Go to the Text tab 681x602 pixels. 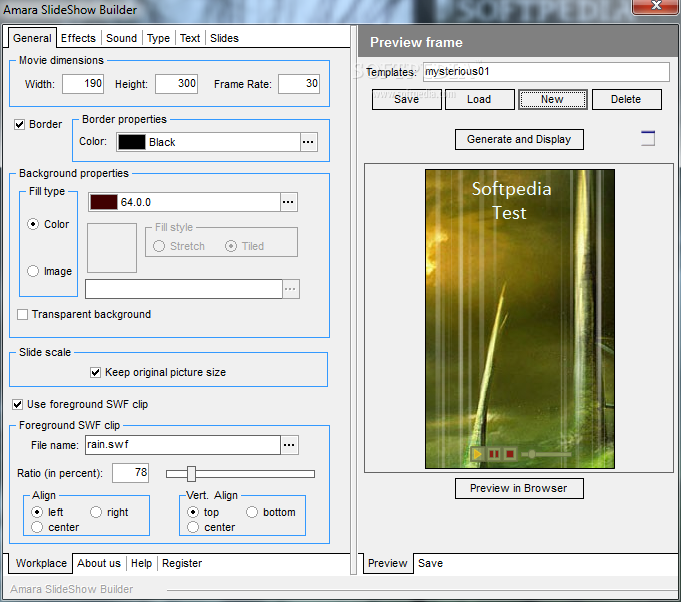point(190,38)
